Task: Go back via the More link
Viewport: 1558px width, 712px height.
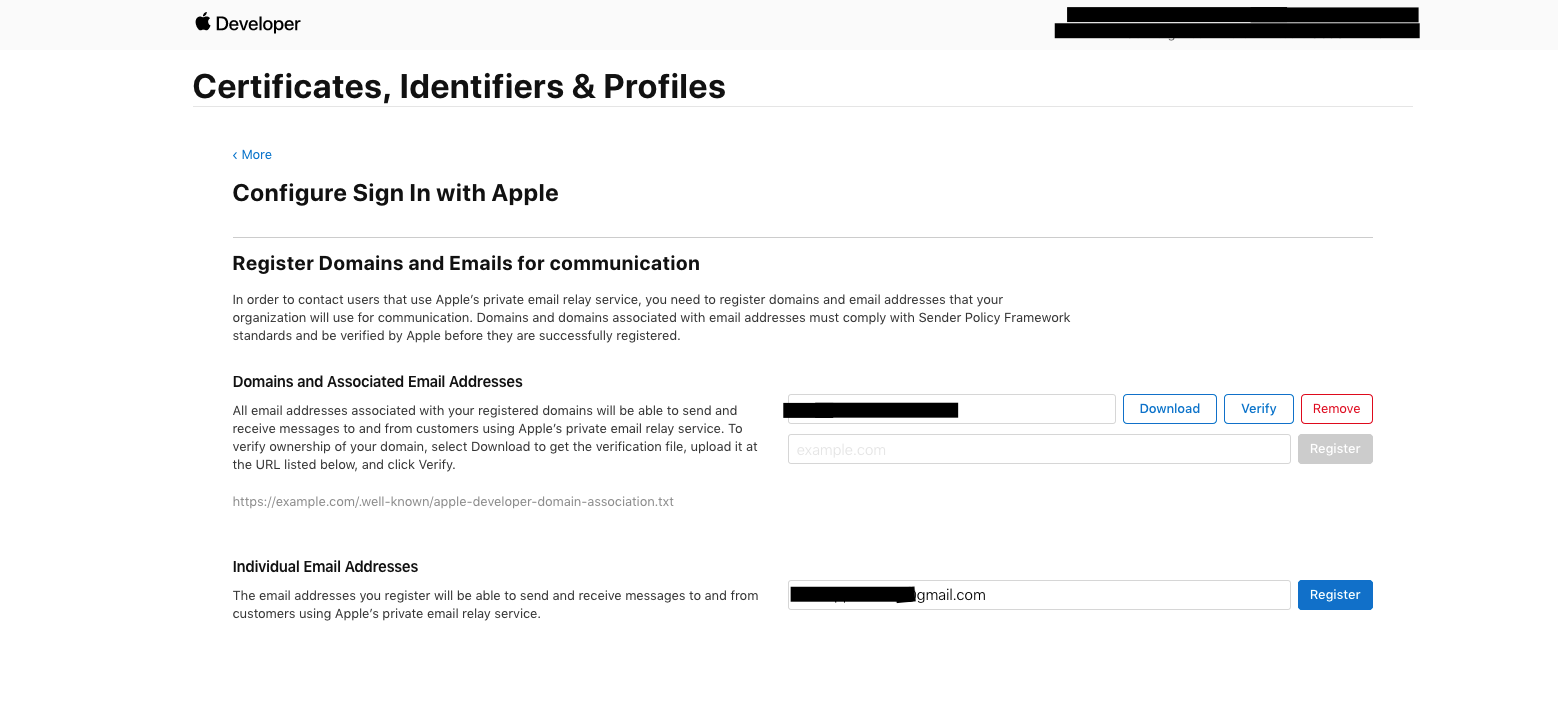Action: [252, 155]
